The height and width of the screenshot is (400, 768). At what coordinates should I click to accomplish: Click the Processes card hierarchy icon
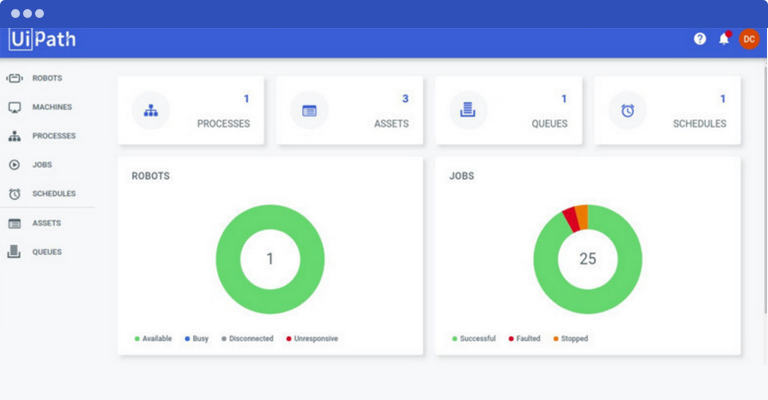(x=151, y=111)
